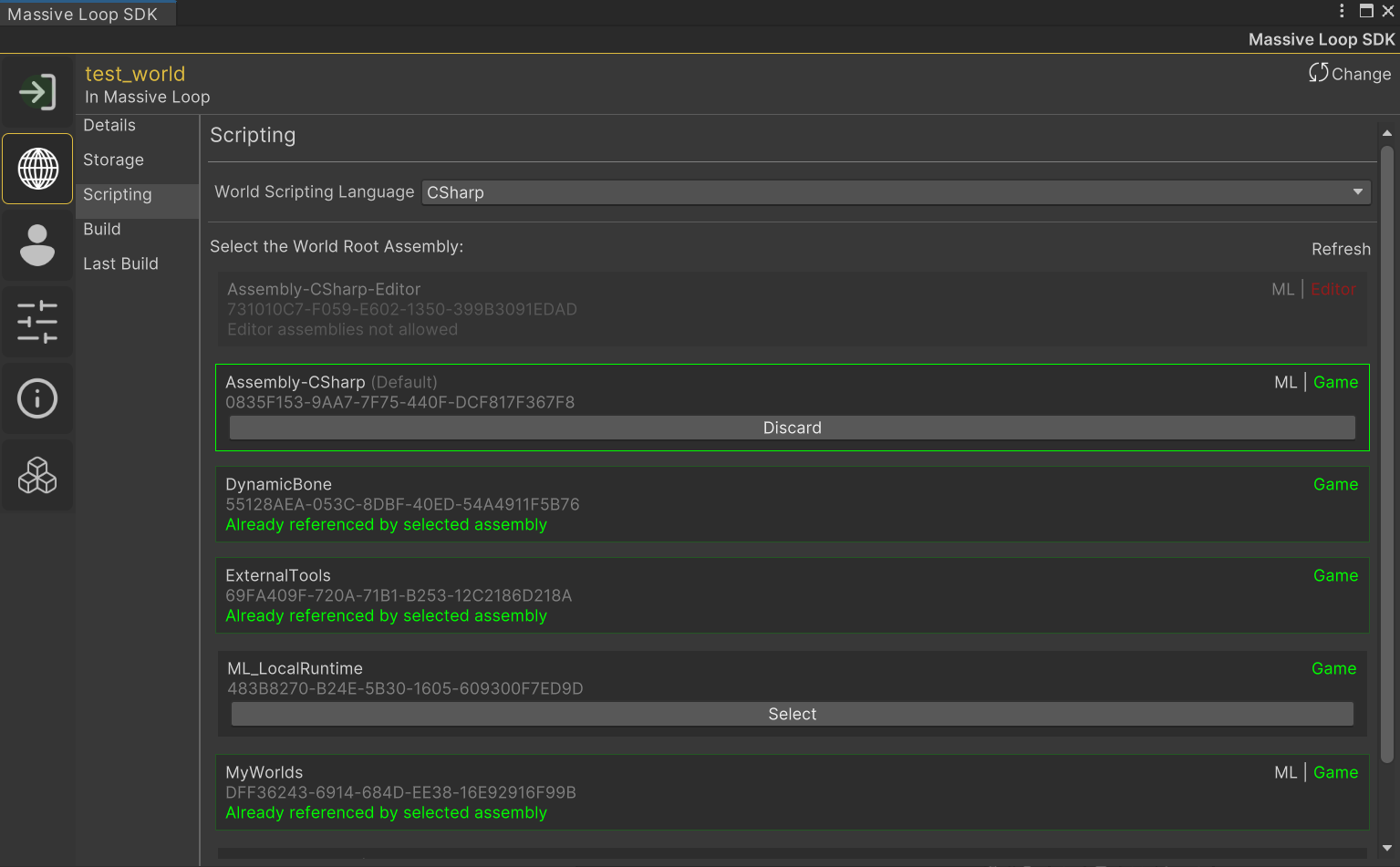
Task: Click GUID 55128AEA-053C-8DBF-40ED-54A4911F5B76
Action: click(x=402, y=504)
